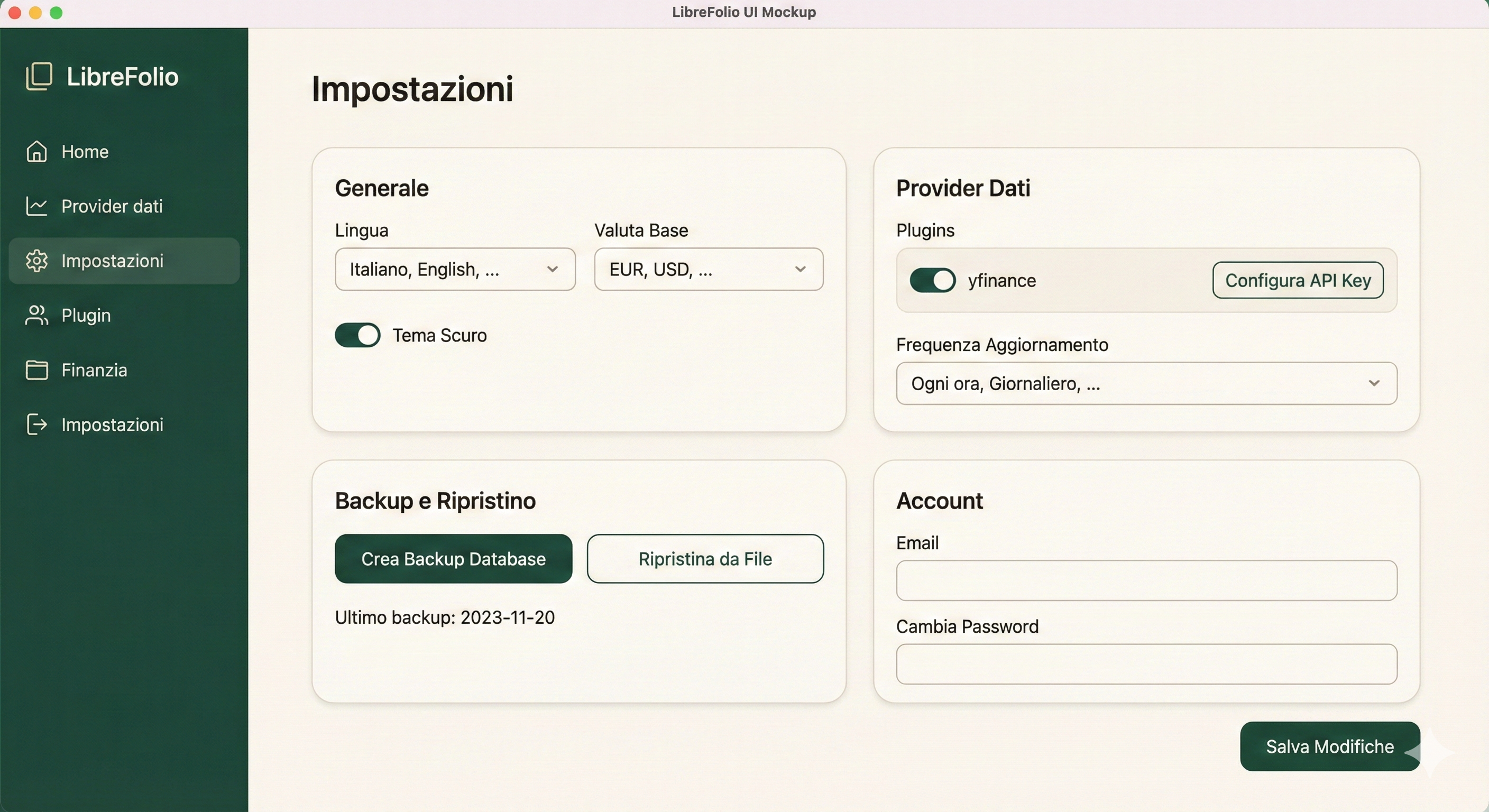
Task: Click the Email input field
Action: [1146, 580]
